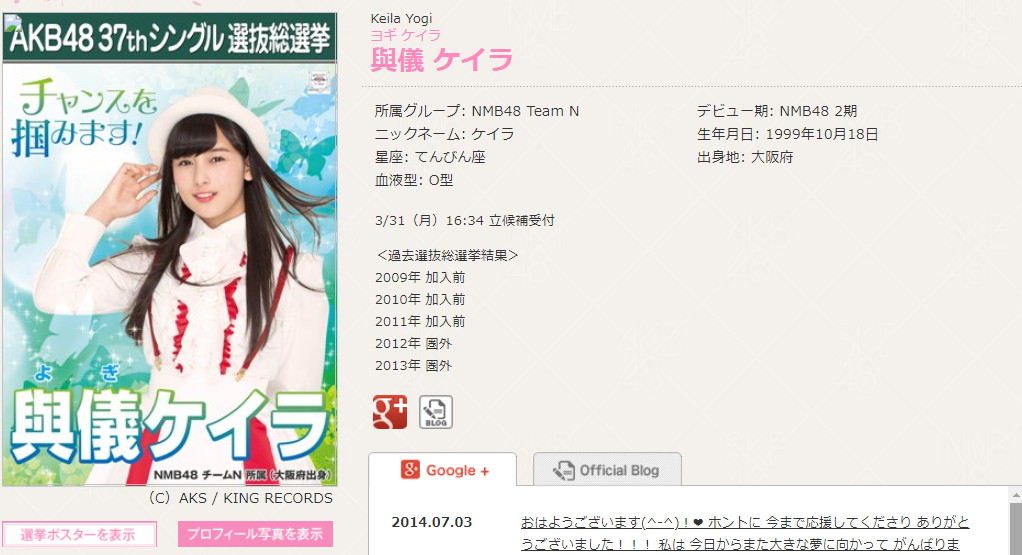
Task: Click the プロフィール写真を表示 button
Action: [x=256, y=534]
